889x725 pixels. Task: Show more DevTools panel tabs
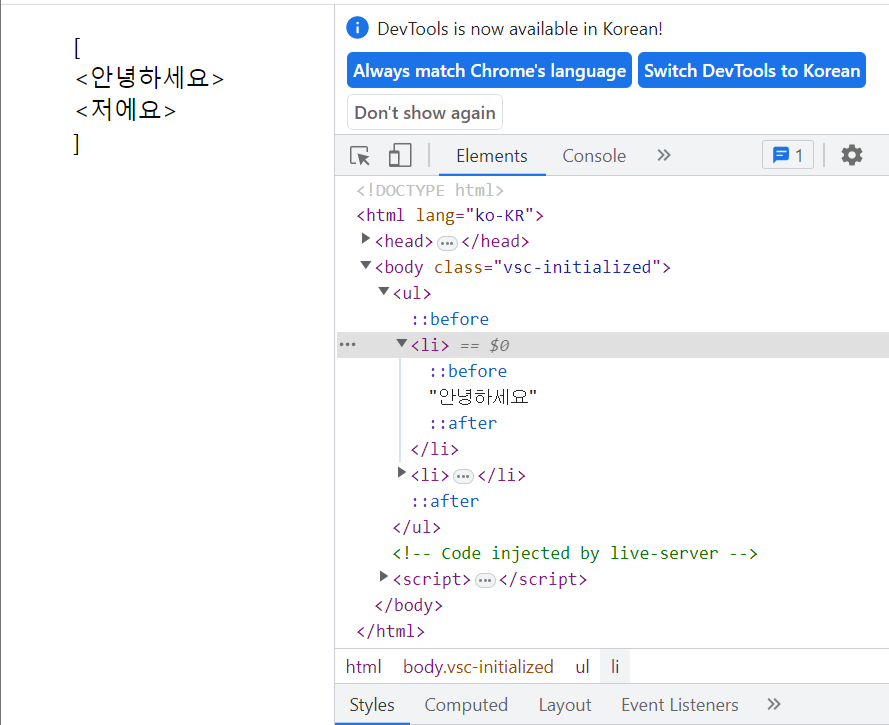pos(663,155)
